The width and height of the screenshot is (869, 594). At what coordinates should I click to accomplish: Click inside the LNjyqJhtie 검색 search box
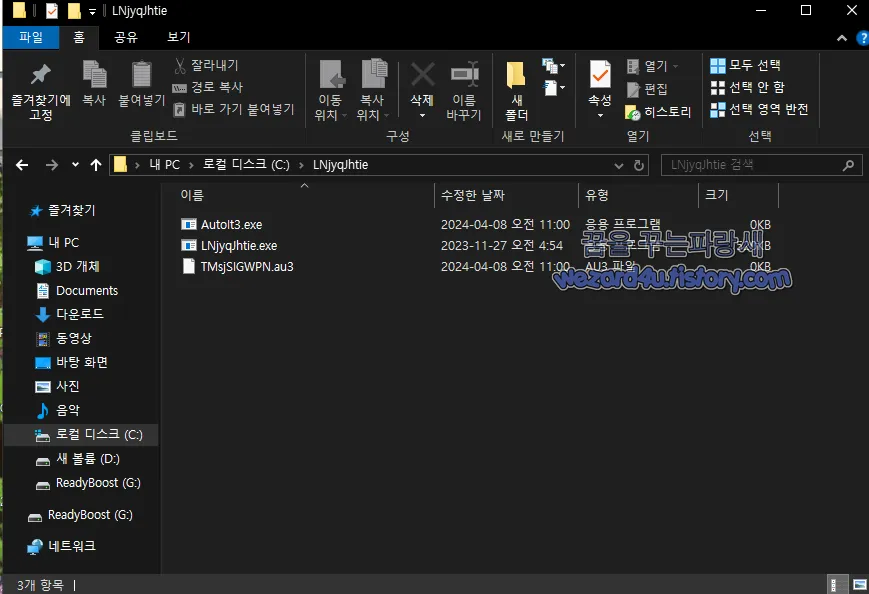click(760, 164)
